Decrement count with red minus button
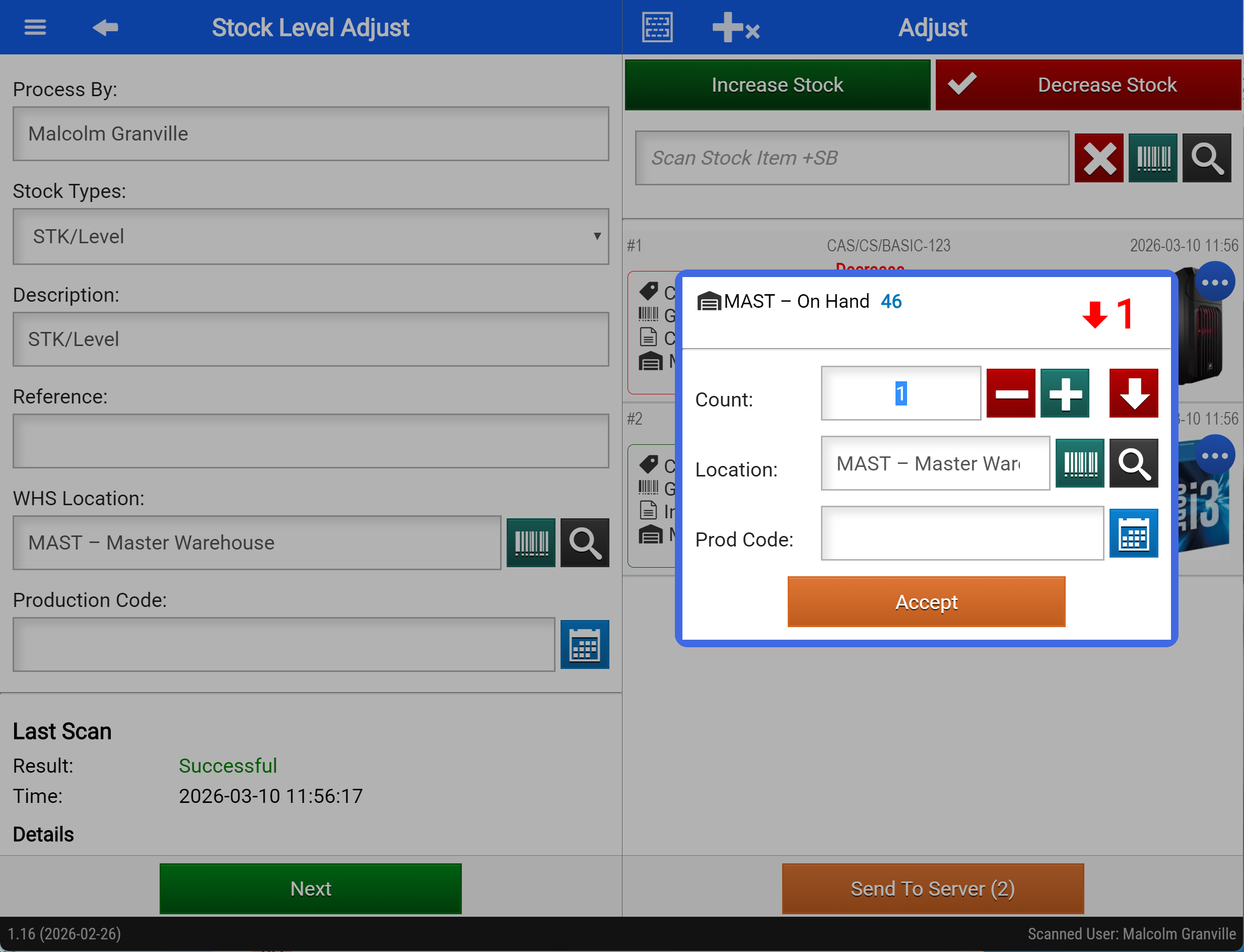This screenshot has height=952, width=1244. (1011, 394)
